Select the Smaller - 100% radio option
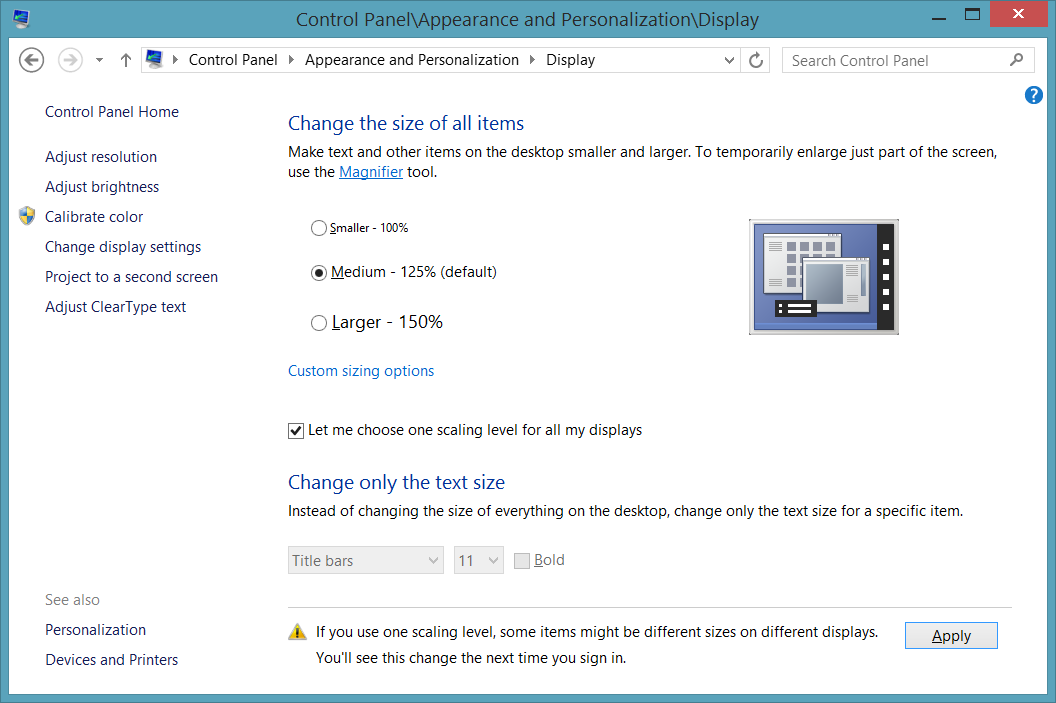 tap(319, 228)
